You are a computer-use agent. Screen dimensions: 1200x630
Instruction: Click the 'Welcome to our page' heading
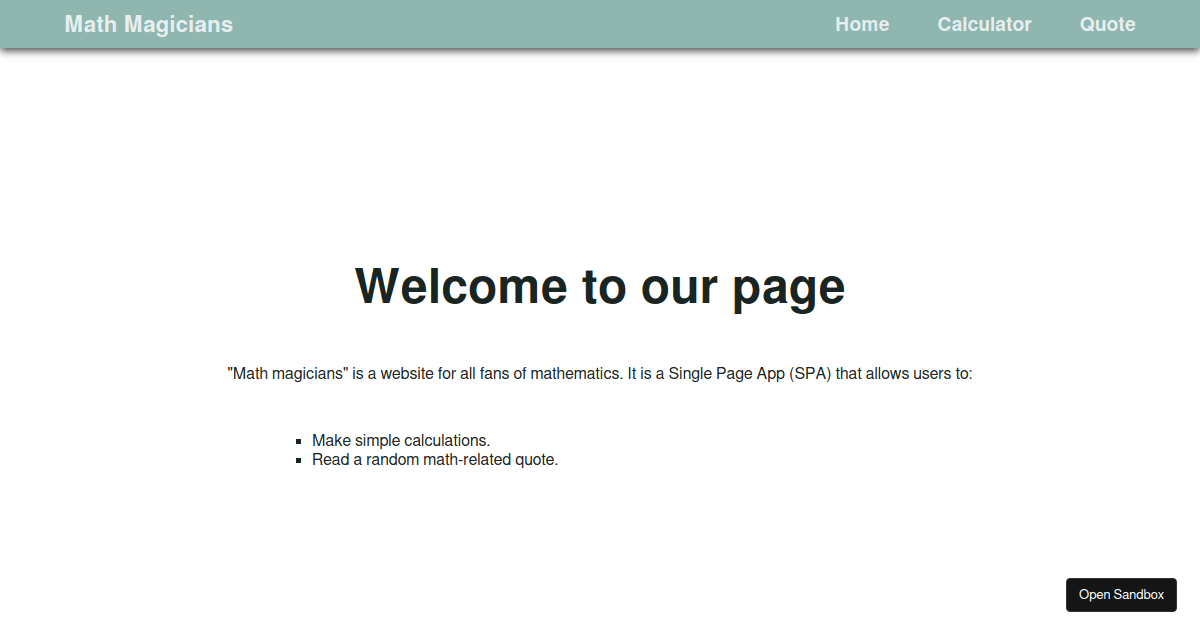pyautogui.click(x=600, y=286)
